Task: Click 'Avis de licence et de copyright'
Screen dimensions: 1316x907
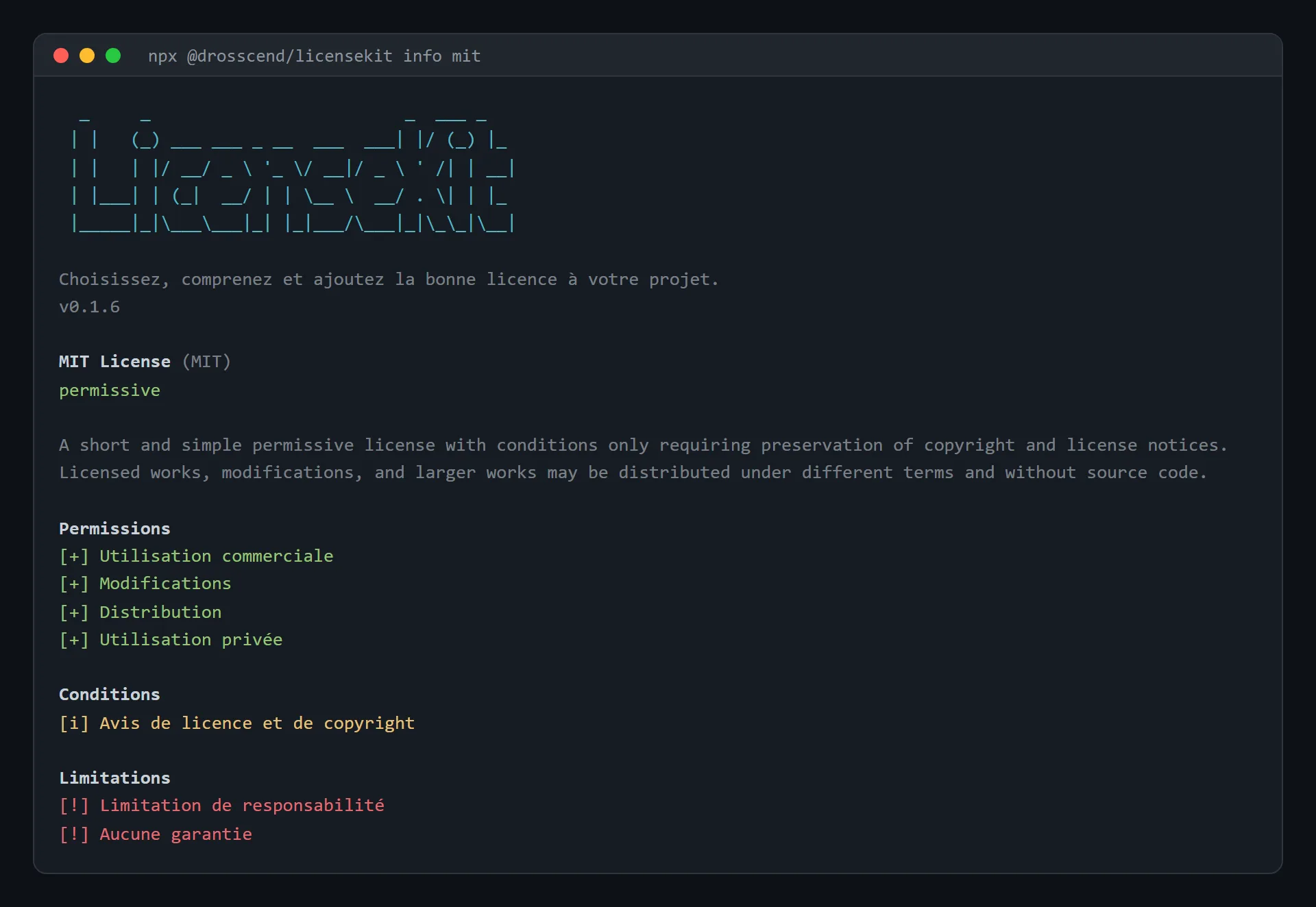Action: pyautogui.click(x=257, y=723)
